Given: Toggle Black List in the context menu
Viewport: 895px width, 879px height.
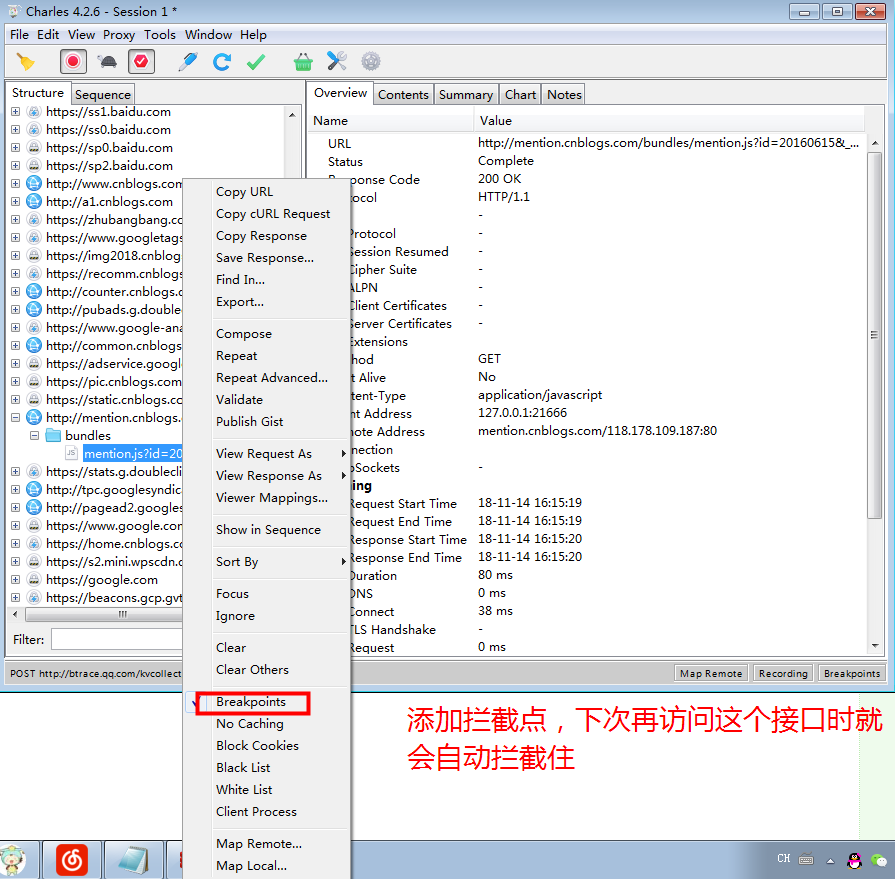Looking at the screenshot, I should click(x=243, y=768).
